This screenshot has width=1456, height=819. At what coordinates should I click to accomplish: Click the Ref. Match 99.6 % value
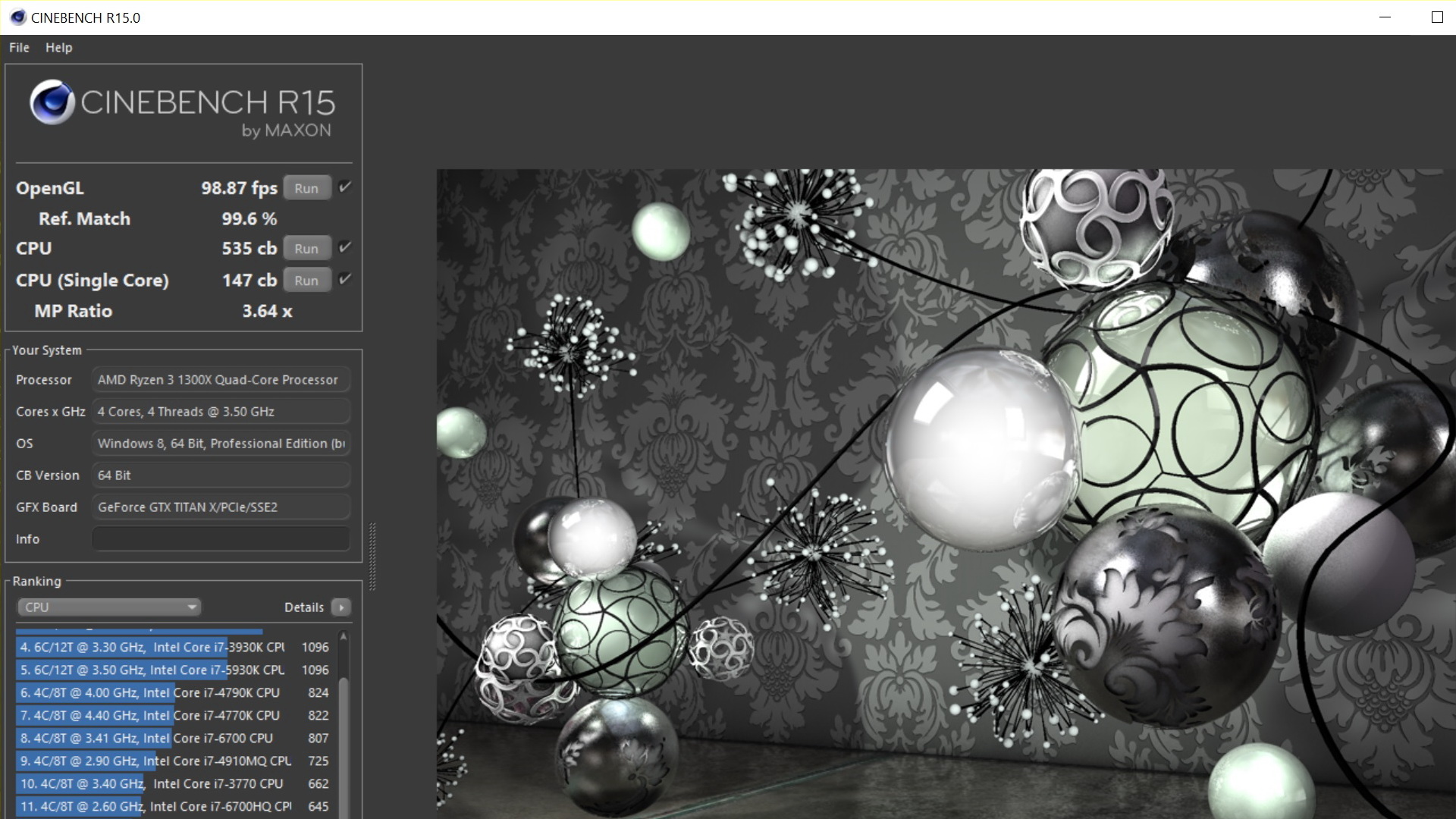[249, 218]
